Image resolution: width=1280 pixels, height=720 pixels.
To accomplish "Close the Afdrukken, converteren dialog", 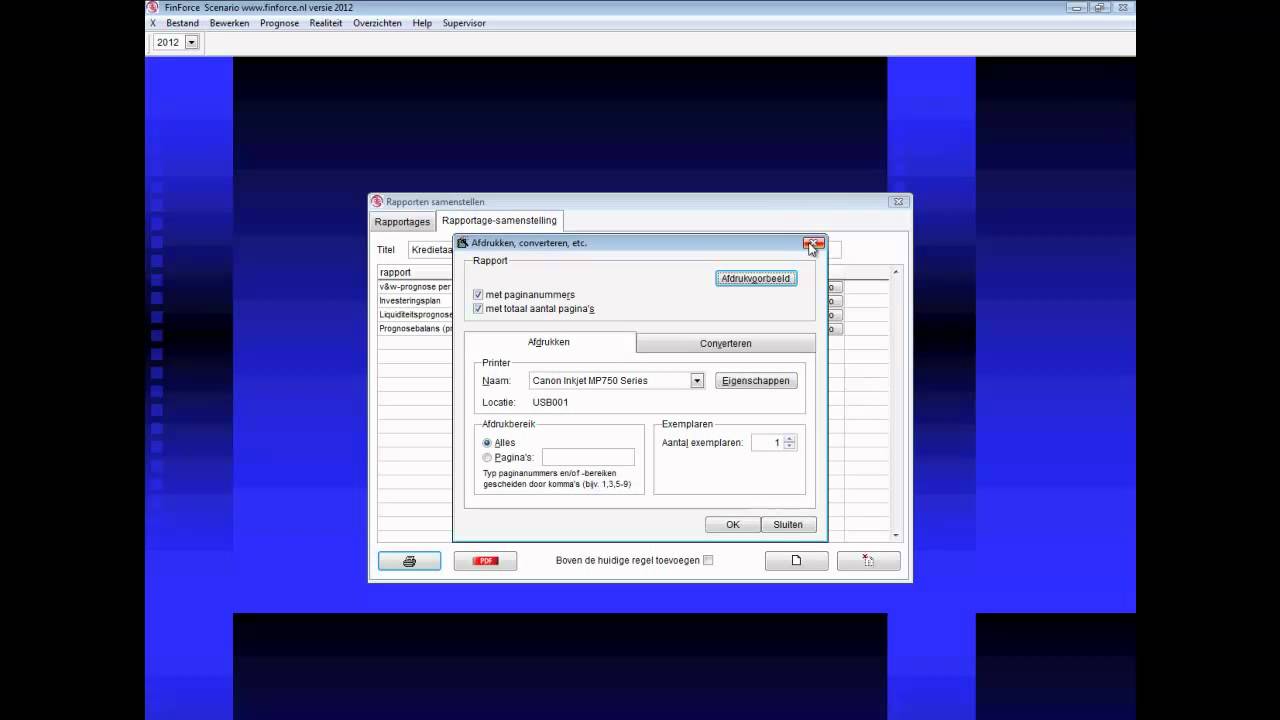I will [x=813, y=243].
